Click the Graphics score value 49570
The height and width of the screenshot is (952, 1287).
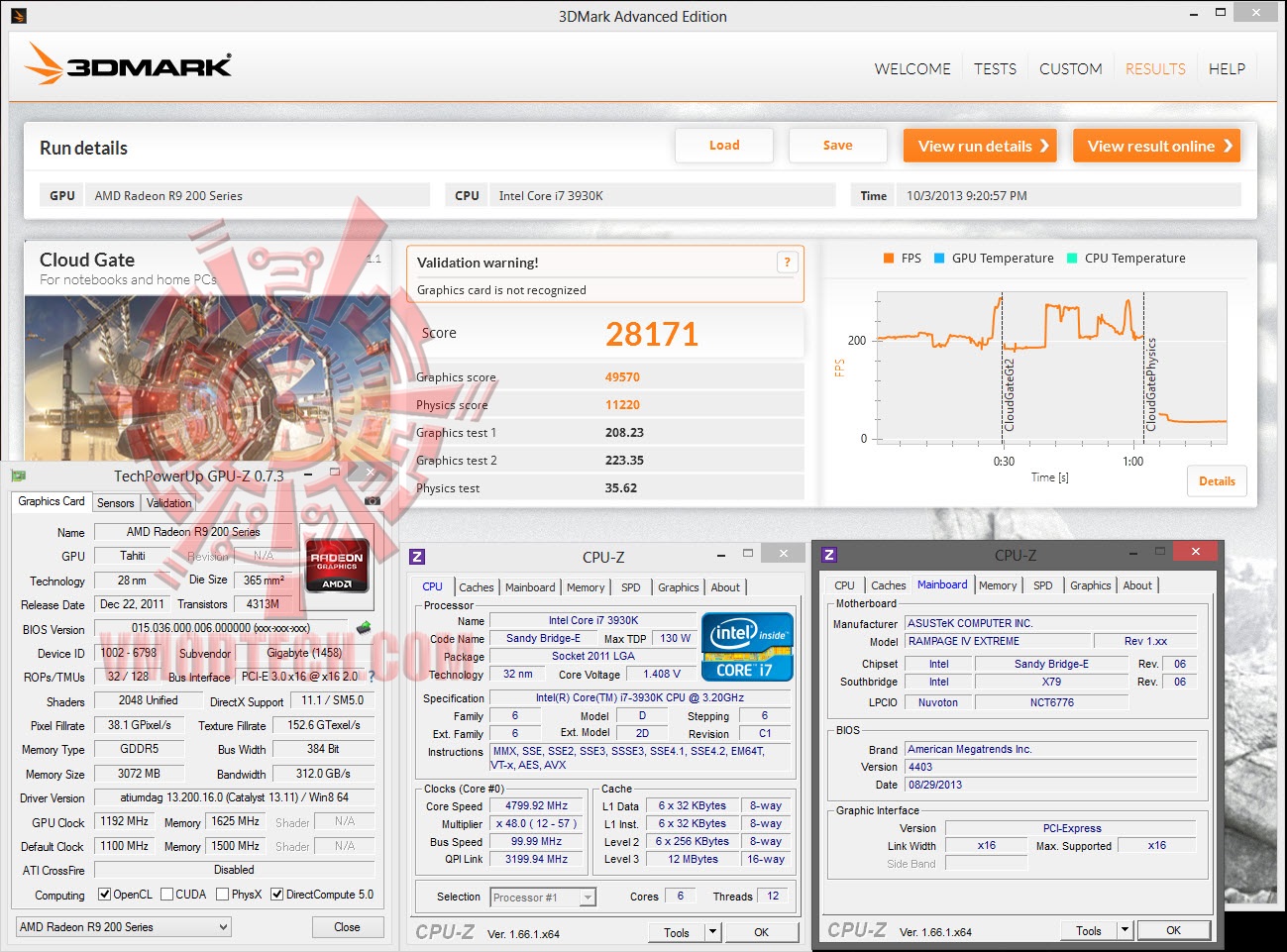pos(622,377)
